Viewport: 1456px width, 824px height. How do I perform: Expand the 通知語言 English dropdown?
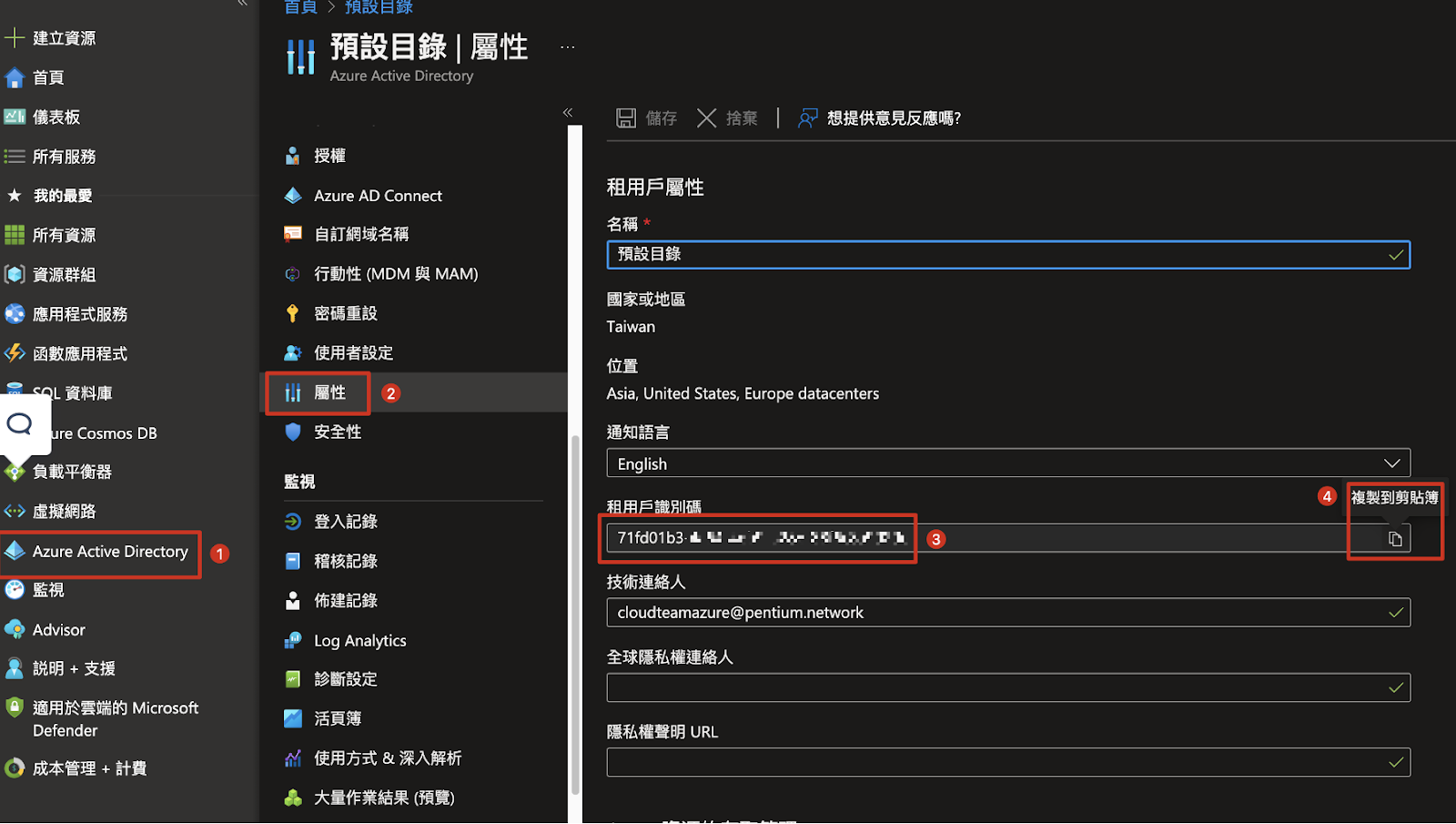[1008, 463]
